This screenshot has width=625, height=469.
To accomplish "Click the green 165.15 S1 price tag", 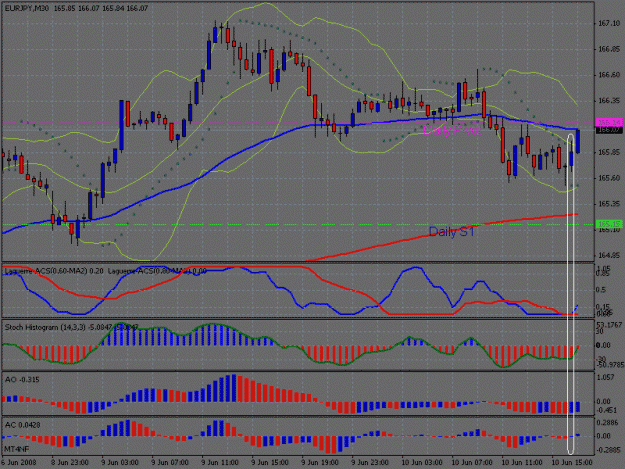I will point(609,224).
